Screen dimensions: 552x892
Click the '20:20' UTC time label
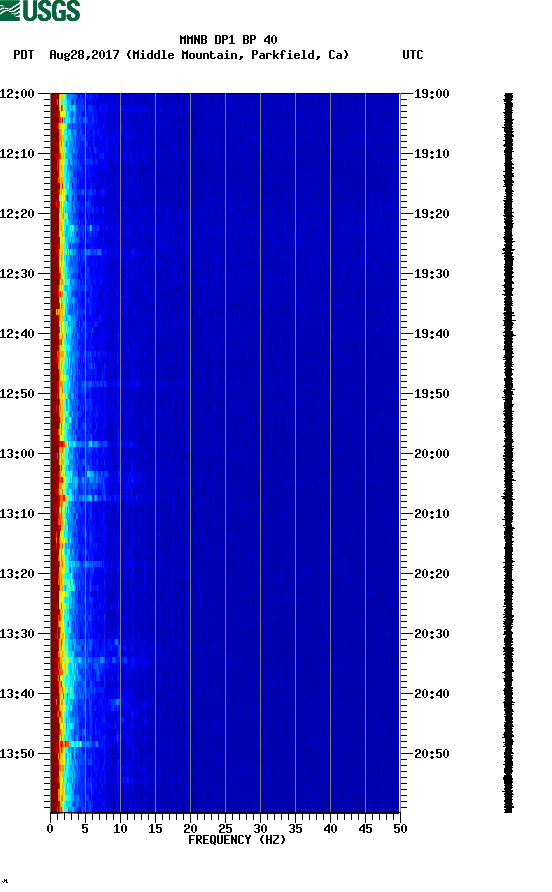point(431,574)
